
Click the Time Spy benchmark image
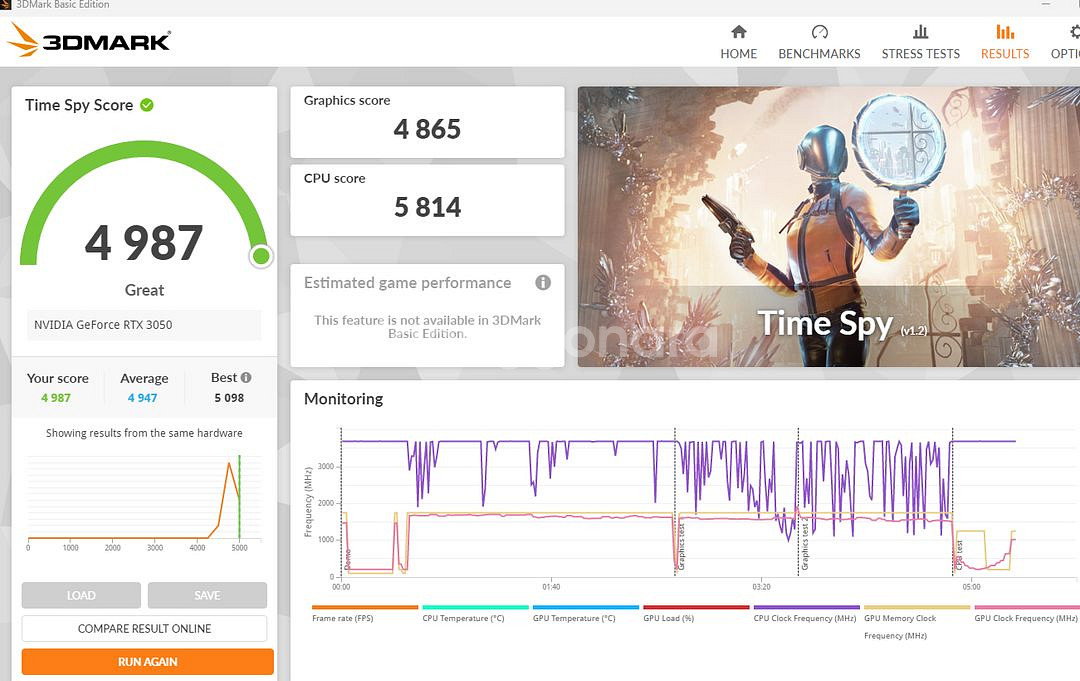tap(829, 227)
